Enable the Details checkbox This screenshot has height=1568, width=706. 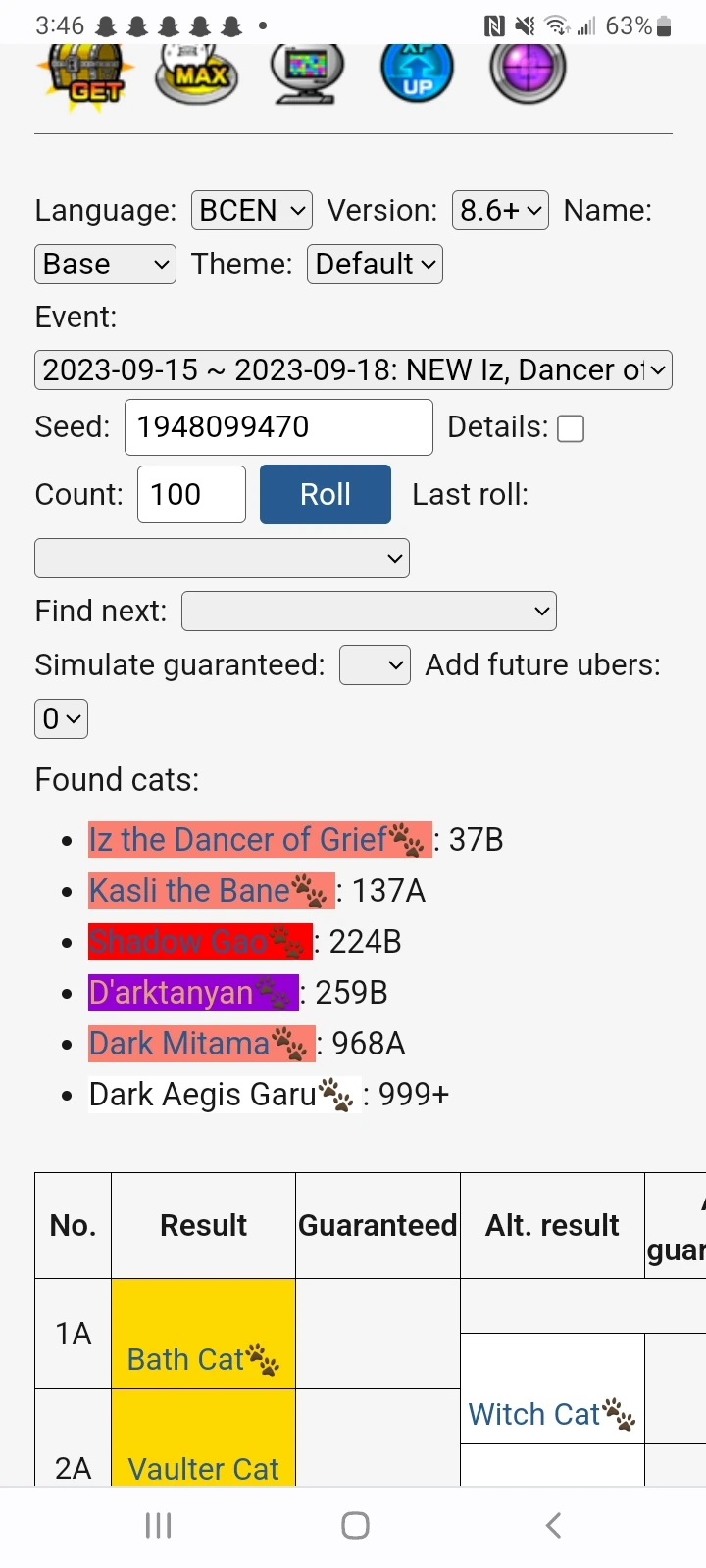tap(570, 427)
